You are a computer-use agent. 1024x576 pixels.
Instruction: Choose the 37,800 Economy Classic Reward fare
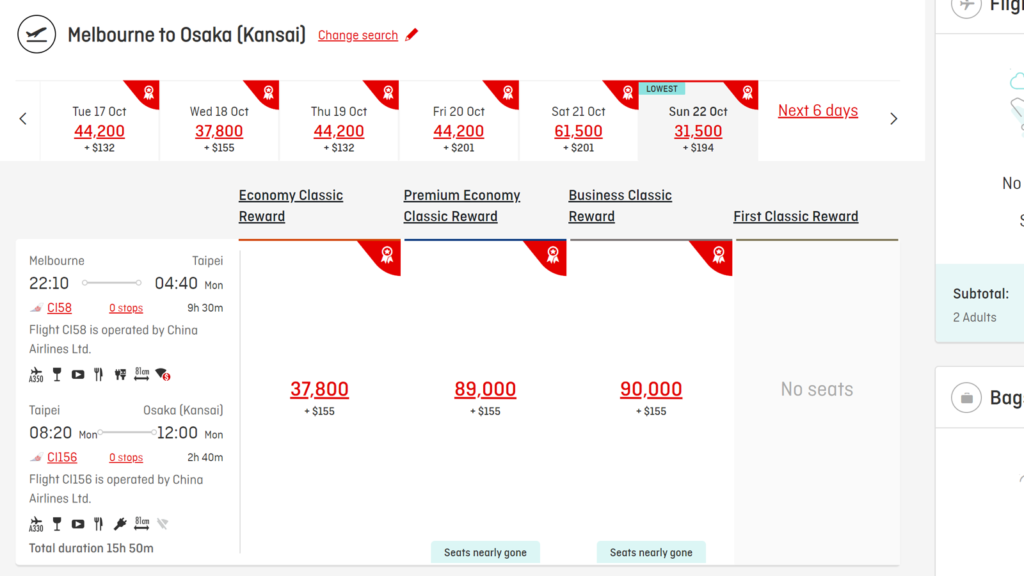[x=319, y=389]
